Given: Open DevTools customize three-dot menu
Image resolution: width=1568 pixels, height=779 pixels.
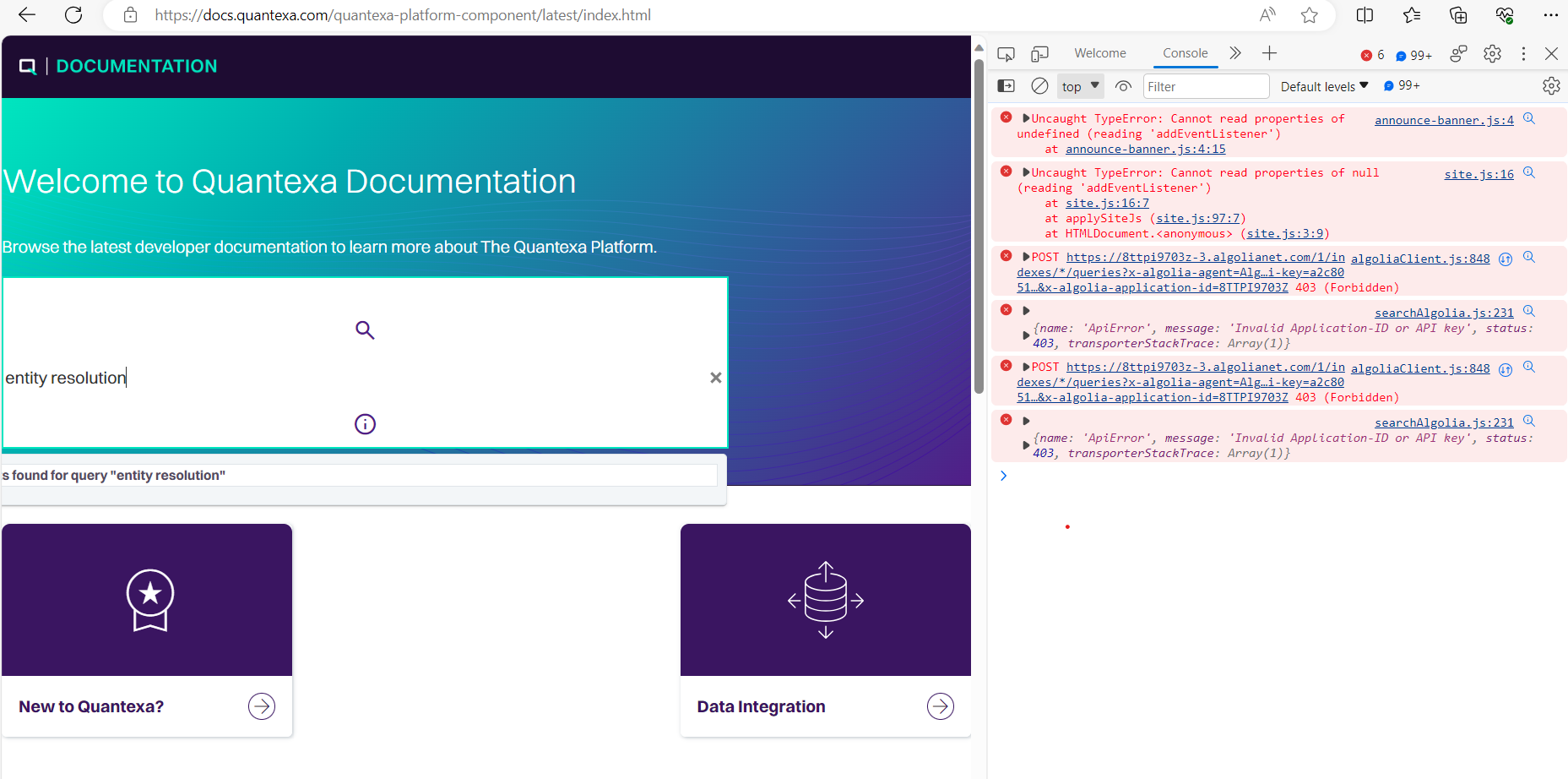Looking at the screenshot, I should coord(1523,54).
